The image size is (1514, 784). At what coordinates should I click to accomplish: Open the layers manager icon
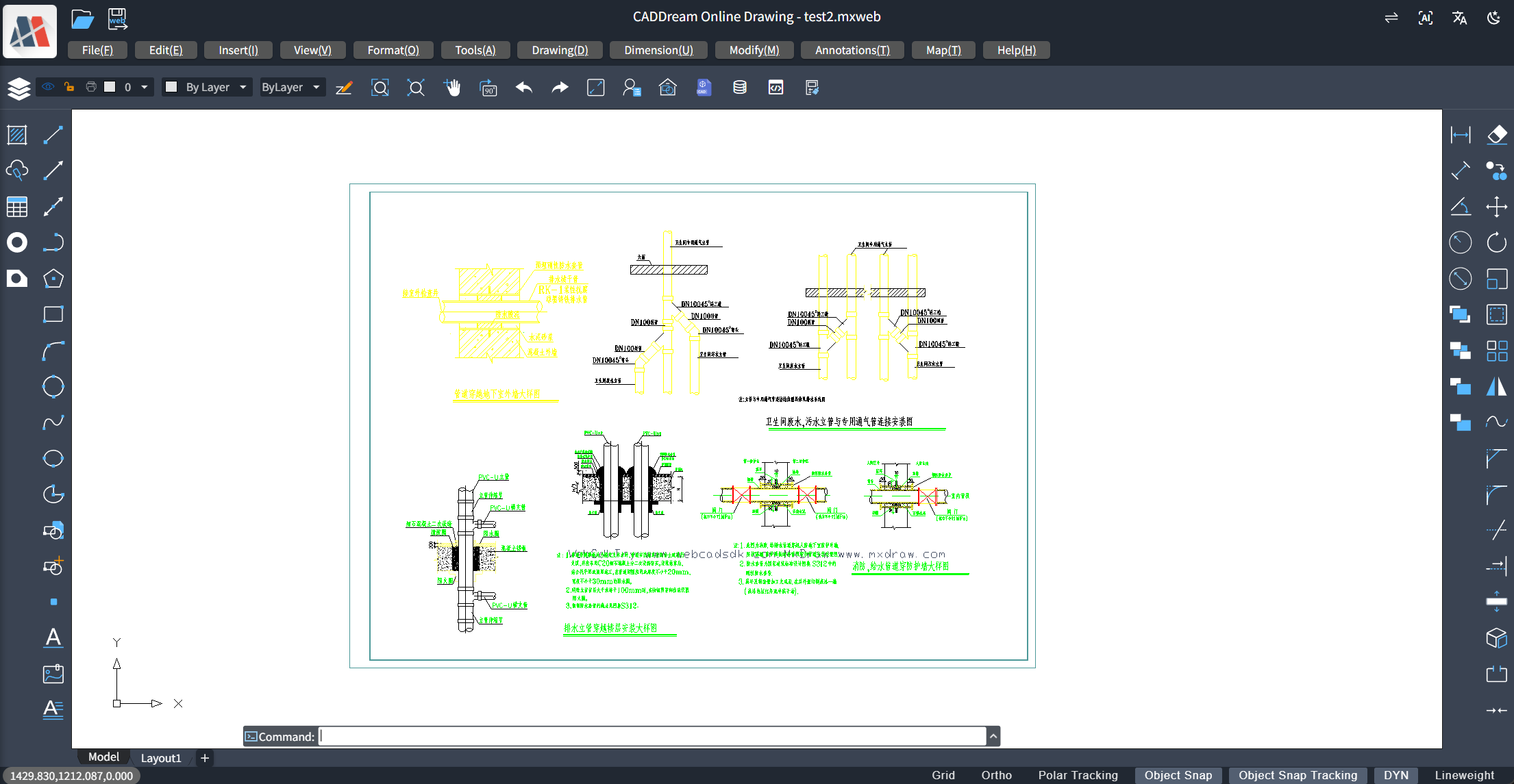click(18, 88)
